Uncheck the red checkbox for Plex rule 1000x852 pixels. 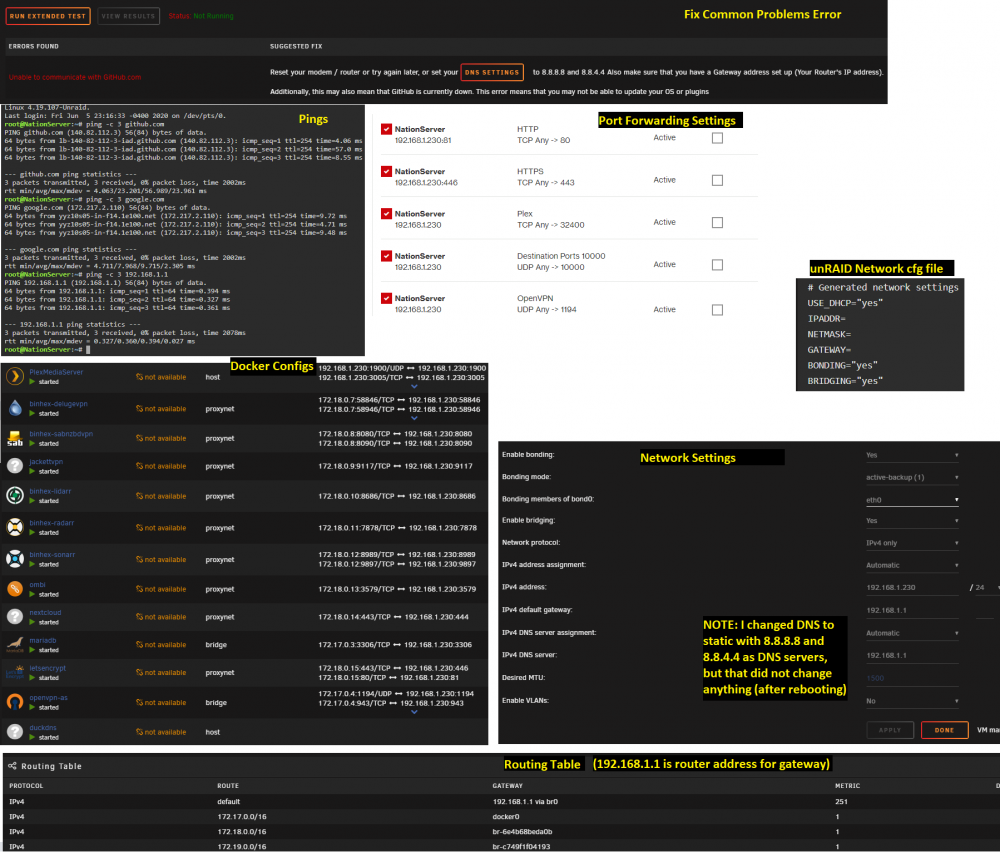386,214
